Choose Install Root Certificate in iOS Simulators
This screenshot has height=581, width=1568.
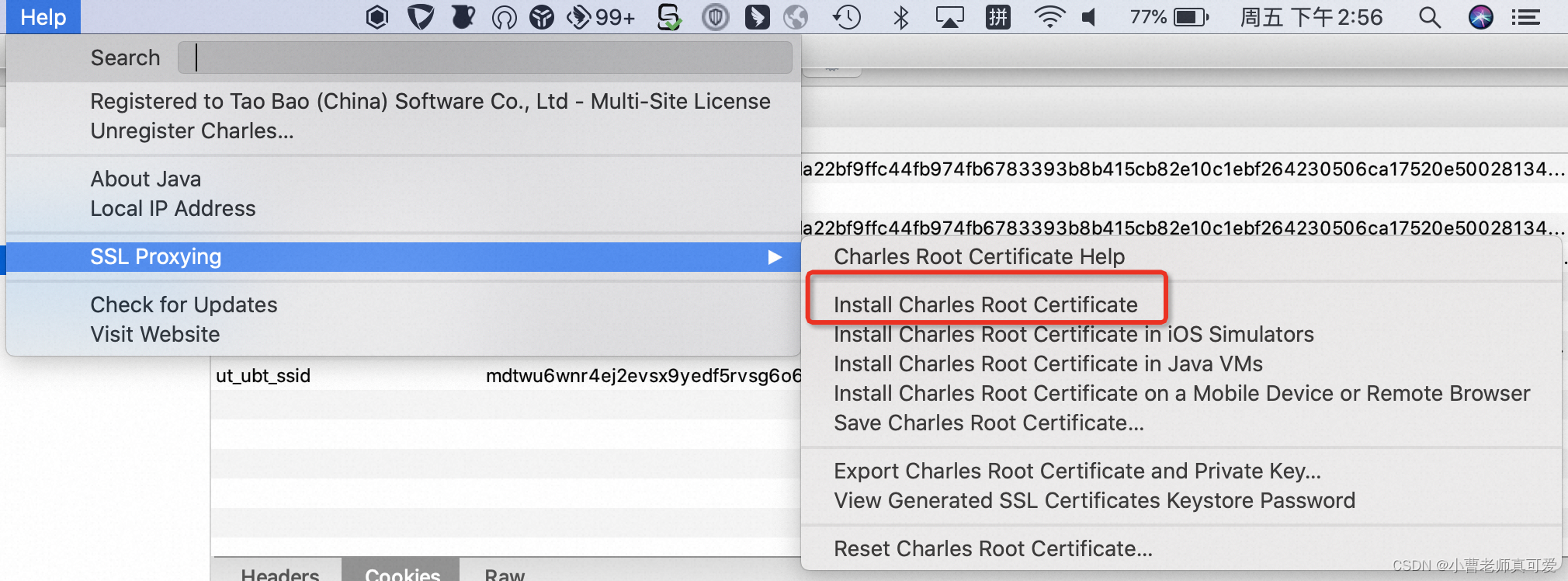coord(1074,334)
